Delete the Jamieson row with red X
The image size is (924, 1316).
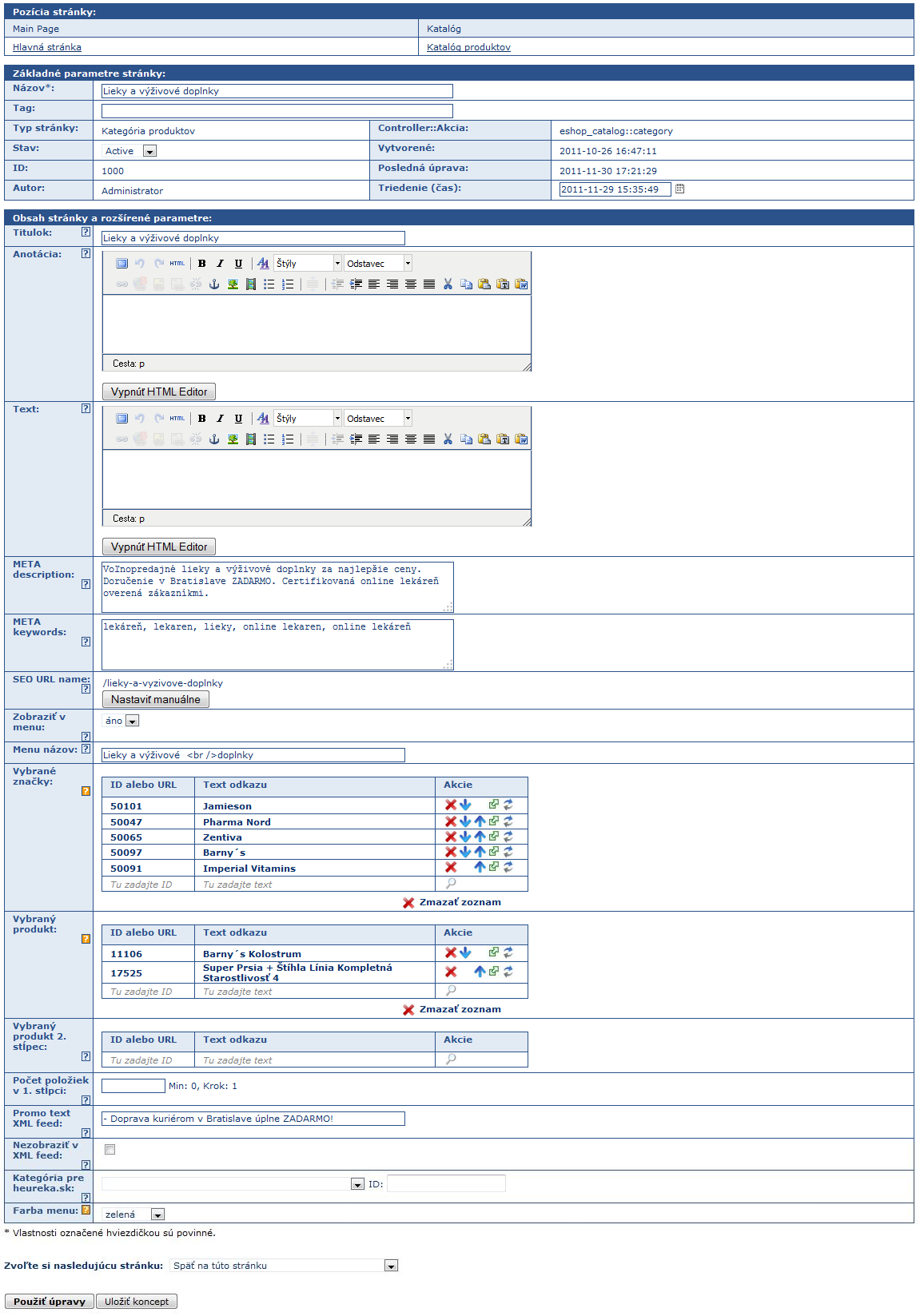451,805
